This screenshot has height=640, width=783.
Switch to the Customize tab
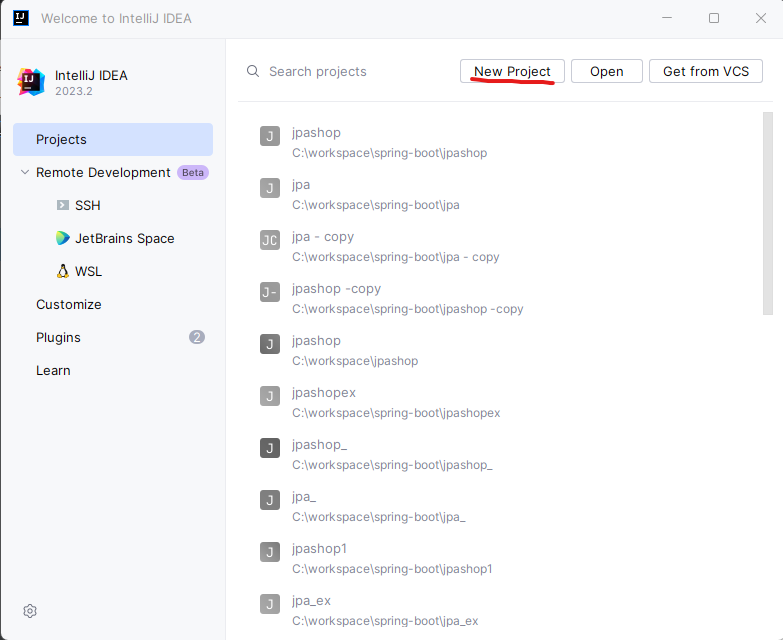click(68, 305)
